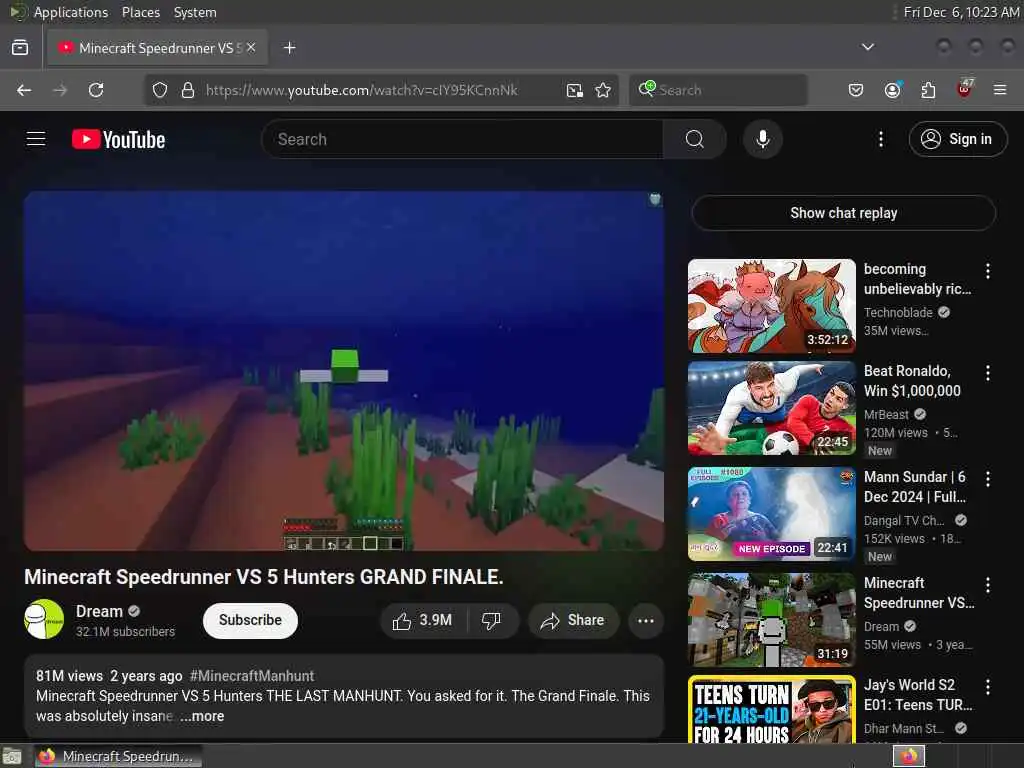Open options menu for Mann Sundar video
This screenshot has height=768, width=1024.
[987, 479]
